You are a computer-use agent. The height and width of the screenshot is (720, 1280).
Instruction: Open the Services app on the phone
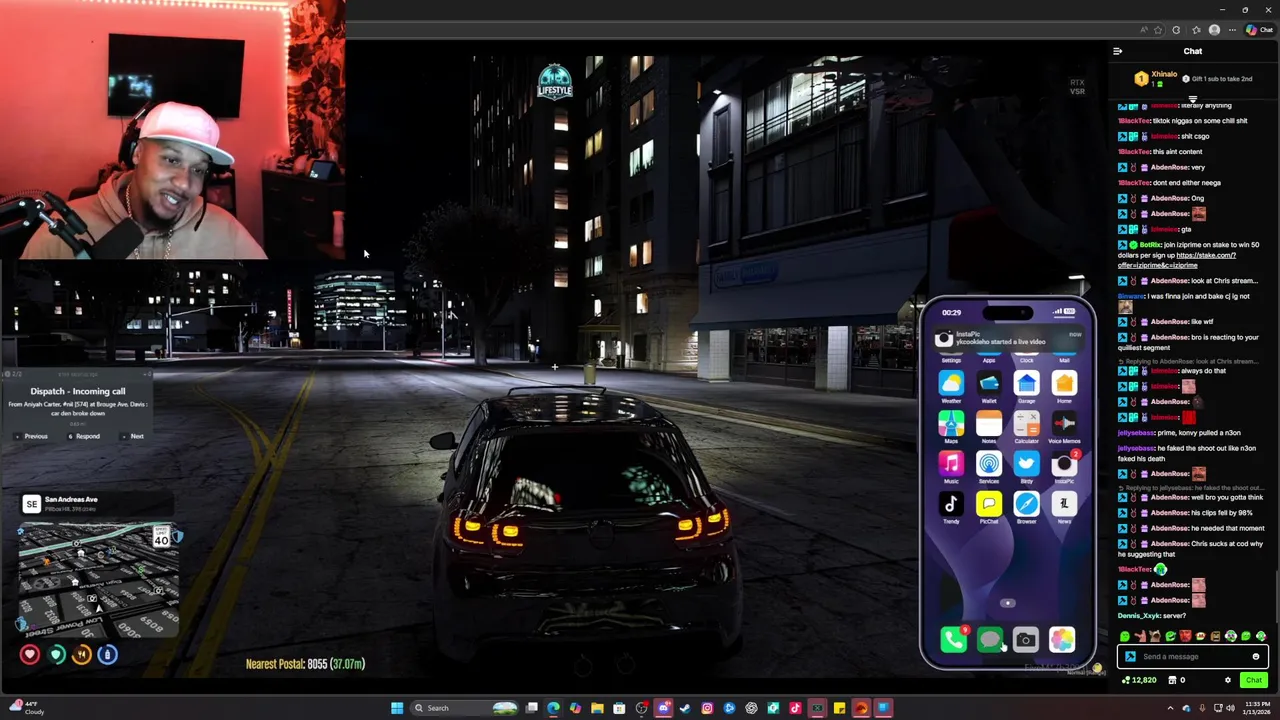(x=989, y=464)
